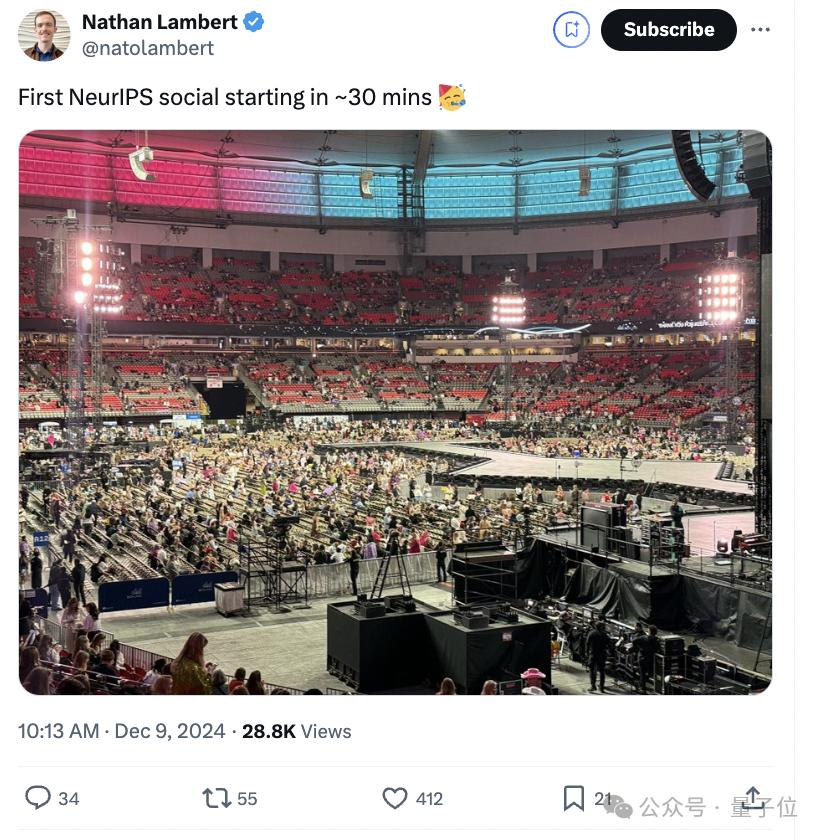
Task: Open the 10:13 AM Dec 9, 2024 timestamp
Action: (x=121, y=731)
